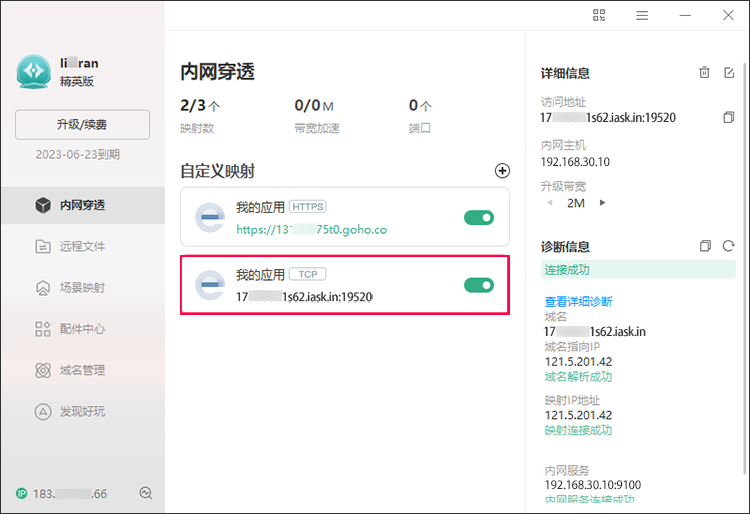Copy the 访问地址 access address
The height and width of the screenshot is (514, 750).
click(728, 117)
